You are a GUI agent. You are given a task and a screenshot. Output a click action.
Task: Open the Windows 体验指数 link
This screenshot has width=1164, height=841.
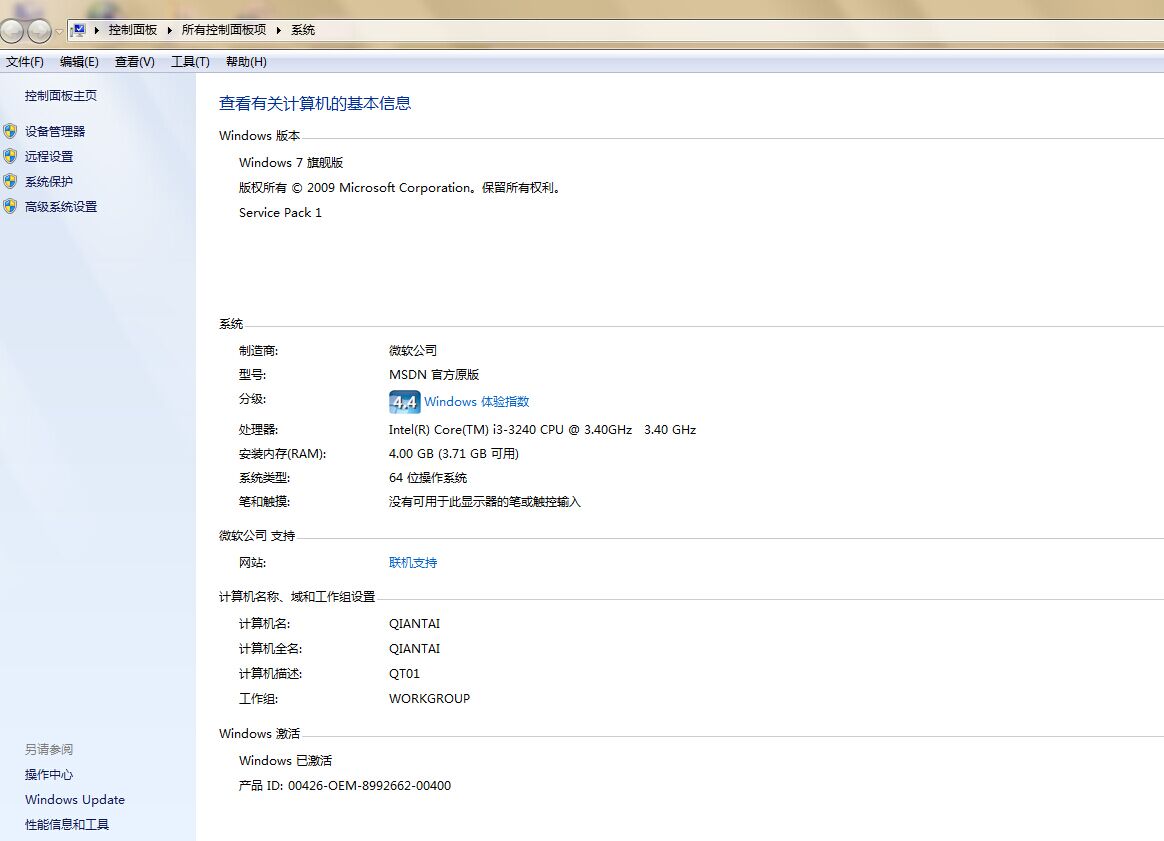pos(477,402)
